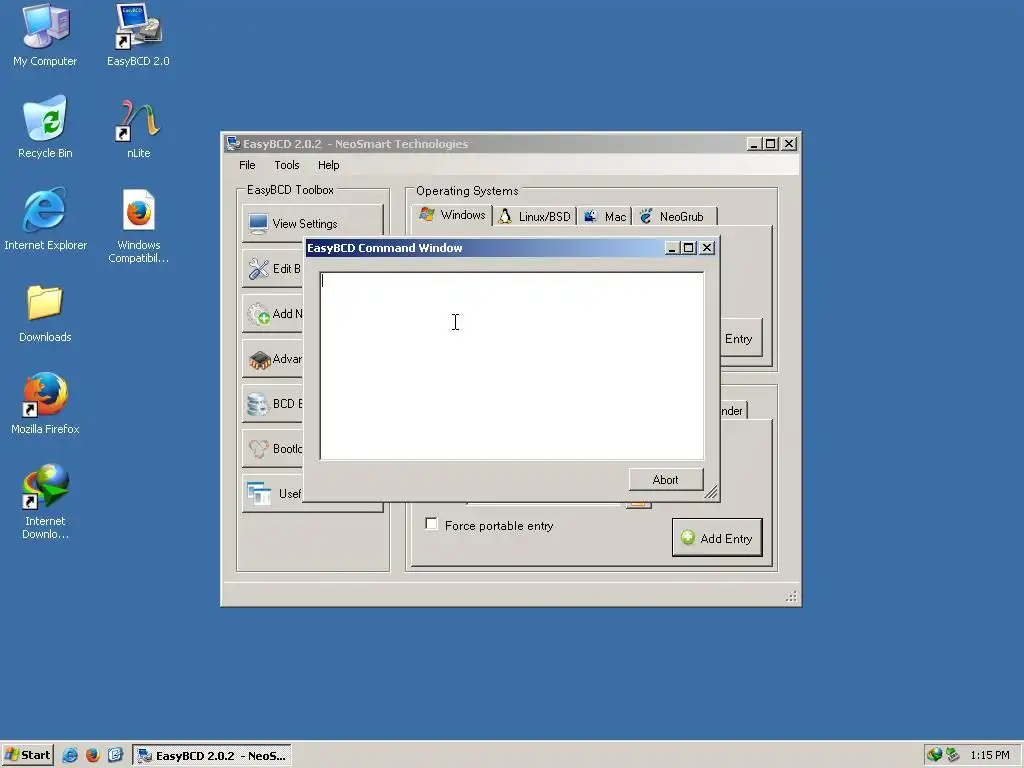The height and width of the screenshot is (768, 1024).
Task: Open the My Computer desktop icon
Action: pyautogui.click(x=44, y=36)
